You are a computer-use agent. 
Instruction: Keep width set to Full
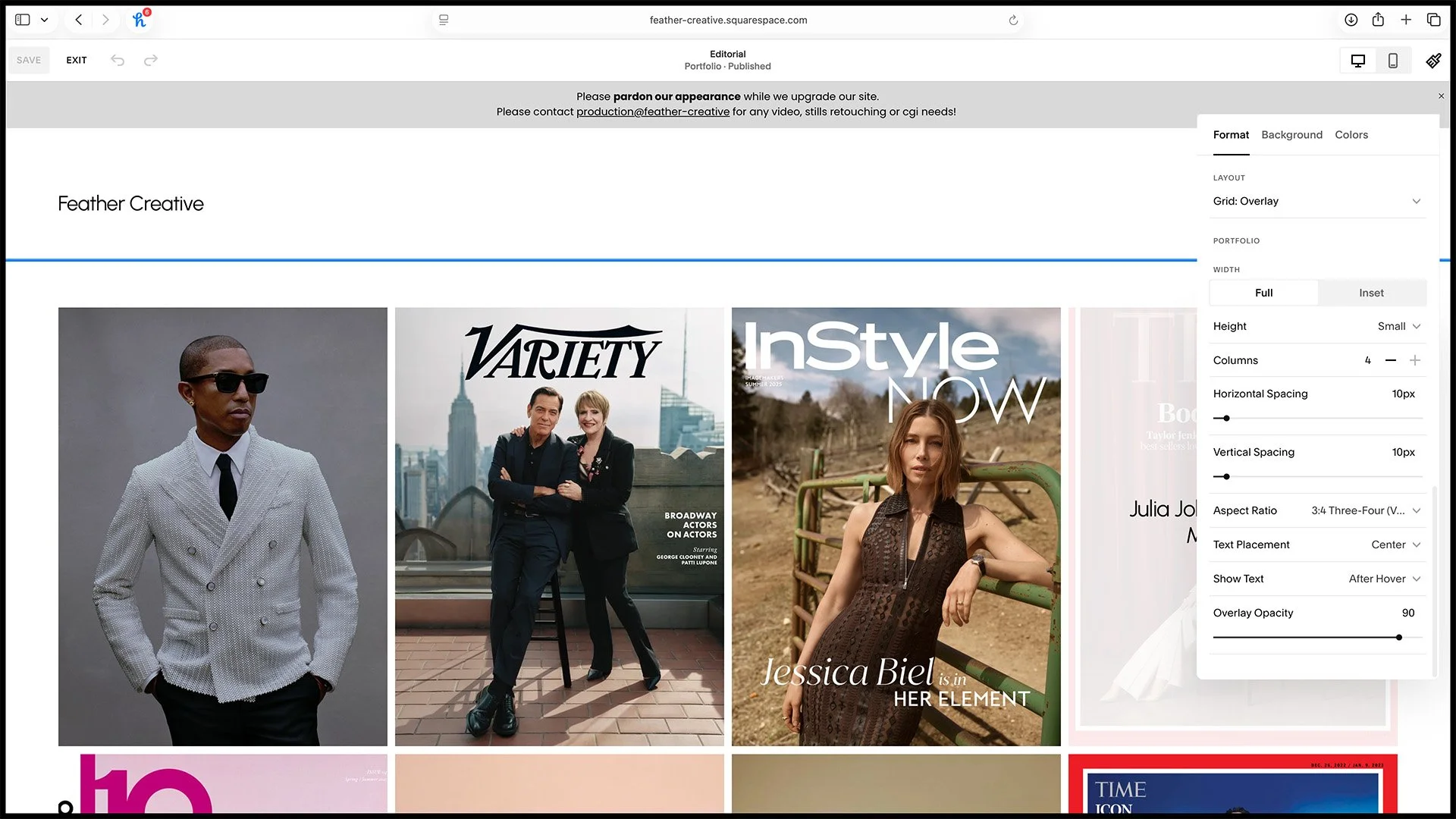[x=1263, y=293]
